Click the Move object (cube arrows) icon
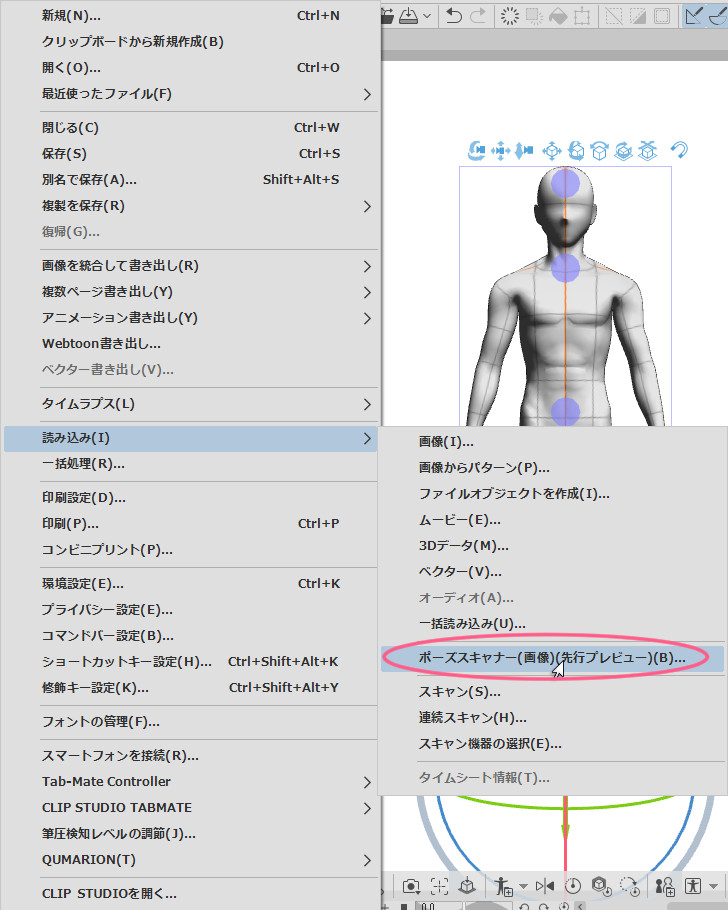The image size is (728, 910). coord(552,151)
